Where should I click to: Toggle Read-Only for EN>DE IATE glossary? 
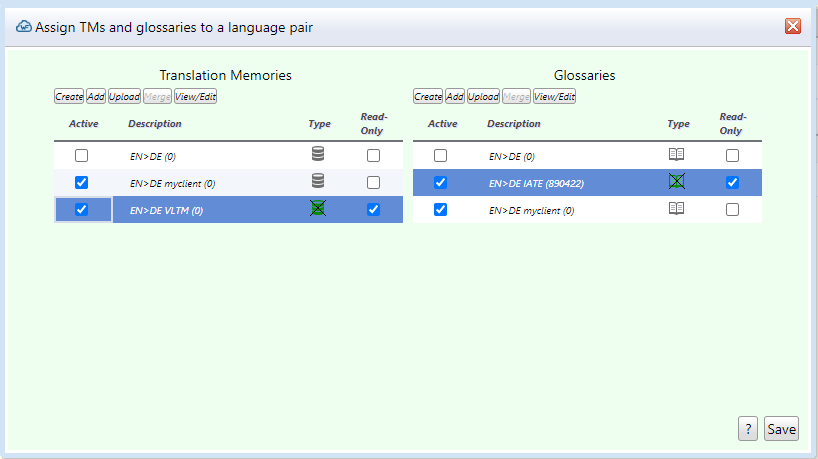[732, 183]
